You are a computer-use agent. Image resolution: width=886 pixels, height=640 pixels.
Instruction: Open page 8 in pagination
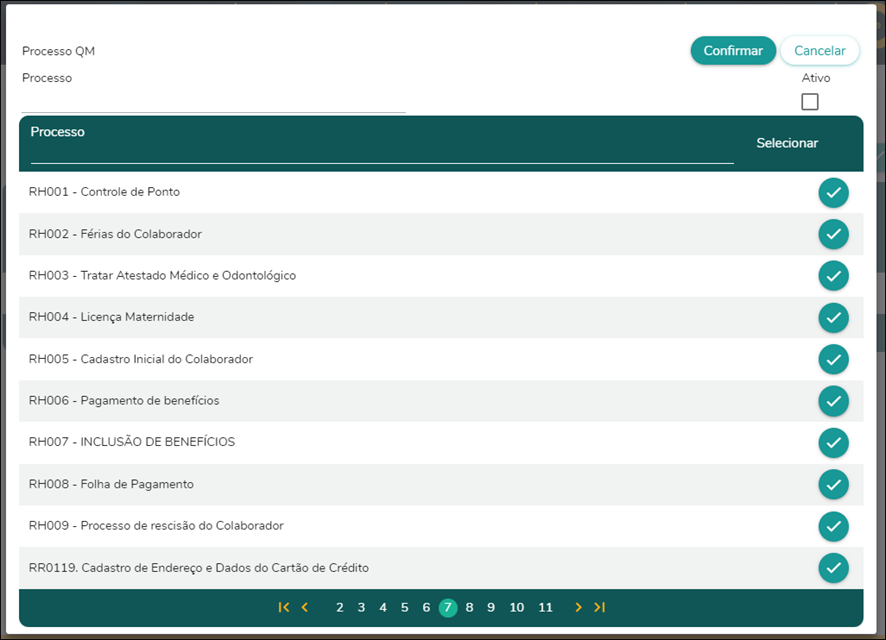469,607
